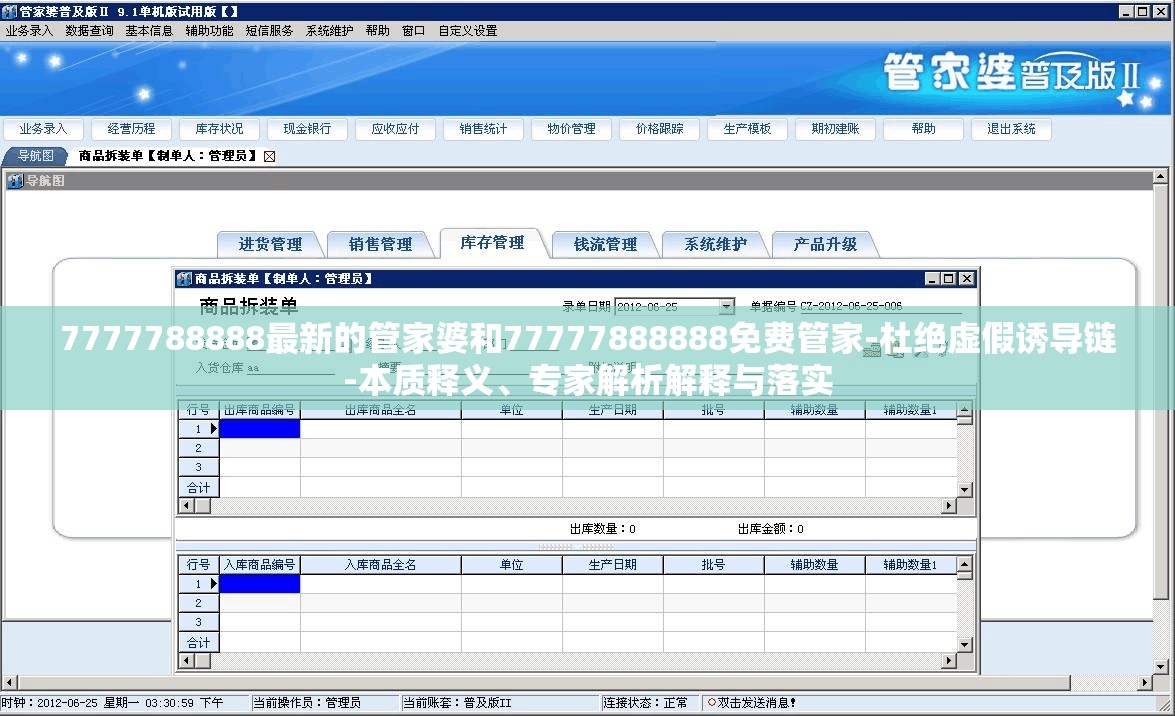1175x716 pixels.
Task: Click the 出库 table vertical scroll up arrow
Action: pyautogui.click(x=964, y=410)
